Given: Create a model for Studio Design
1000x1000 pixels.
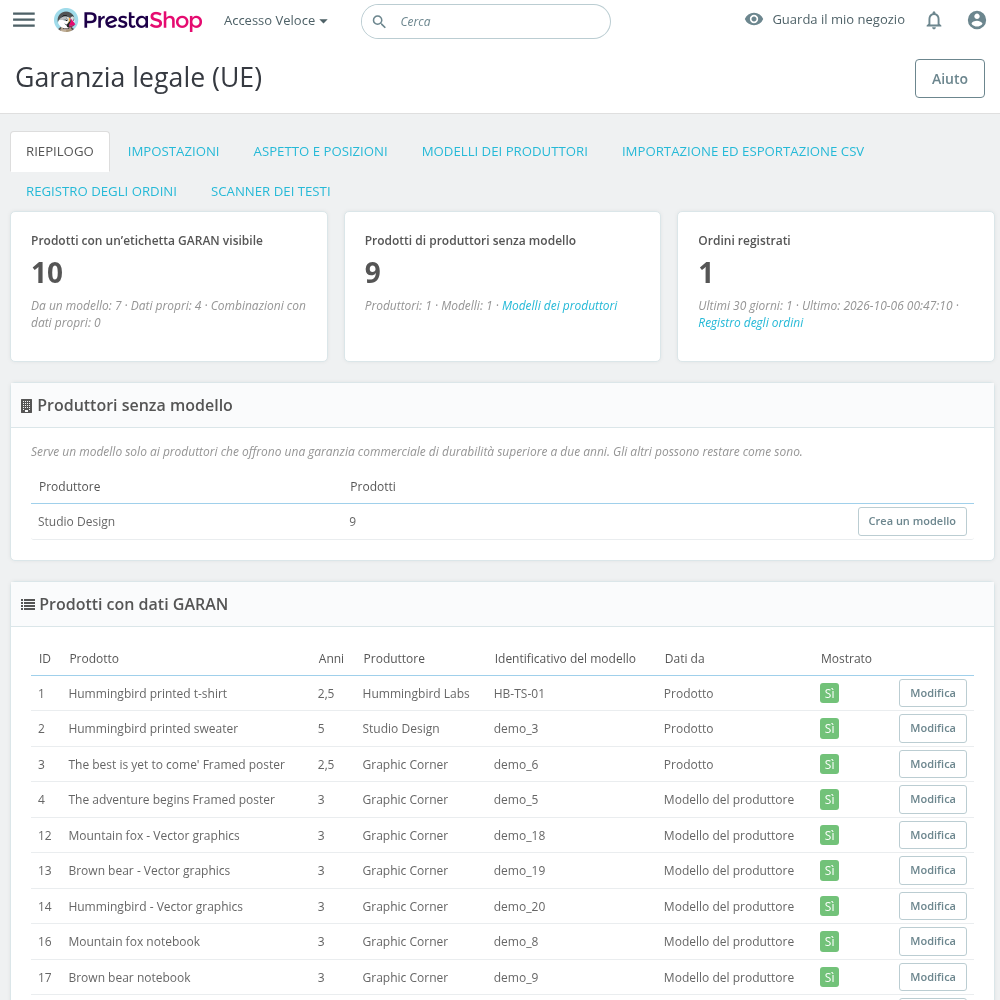Looking at the screenshot, I should (912, 521).
